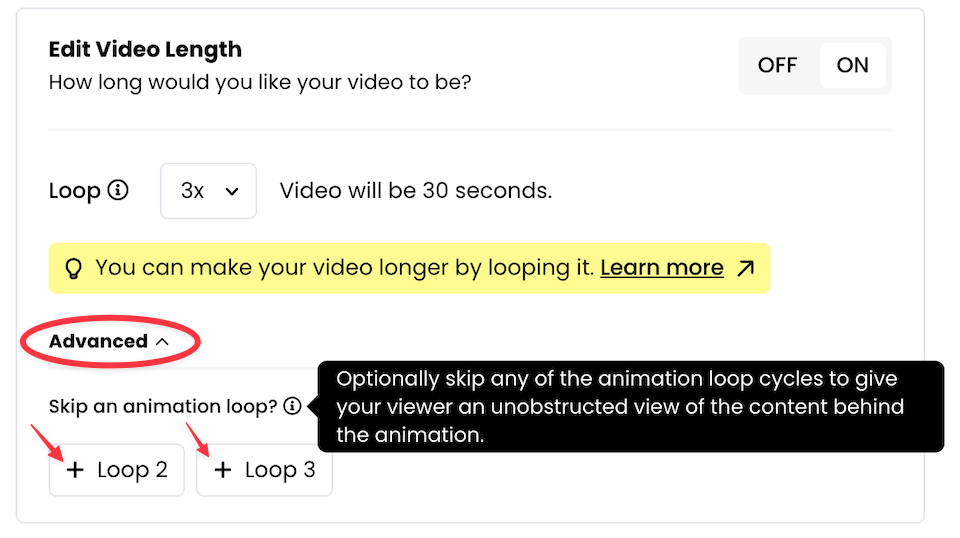Switch Edit Video Length to ON
Image resolution: width=960 pixels, height=538 pixels.
852,65
